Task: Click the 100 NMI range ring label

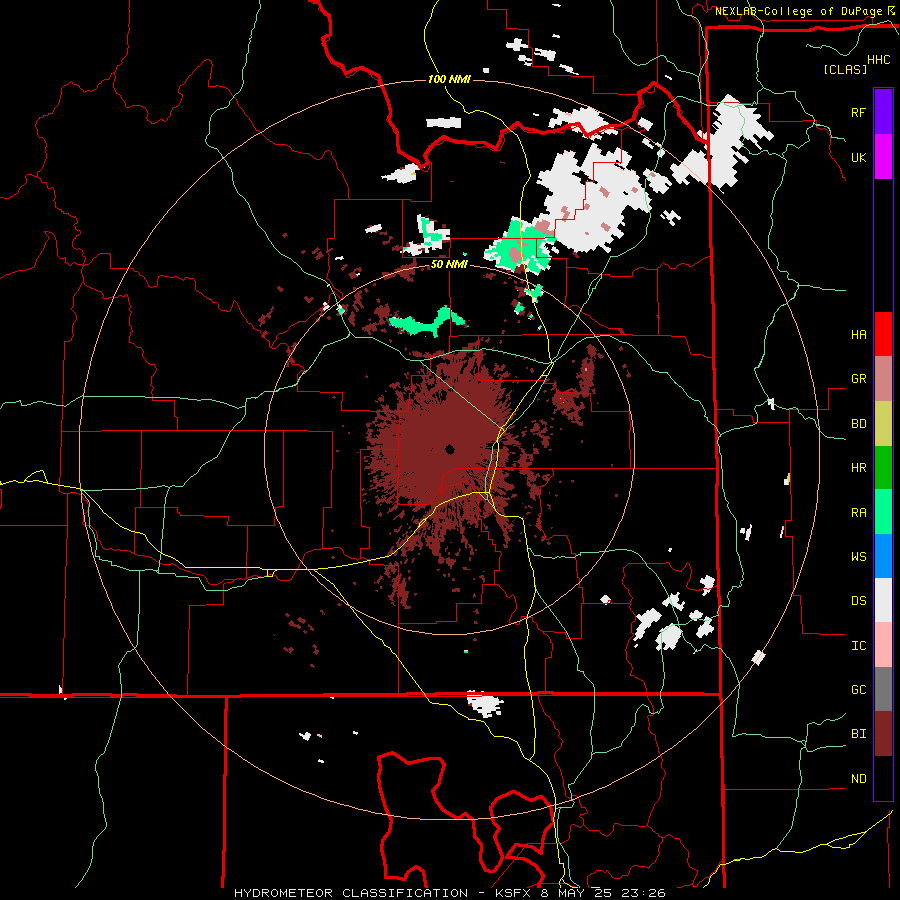Action: (x=449, y=79)
